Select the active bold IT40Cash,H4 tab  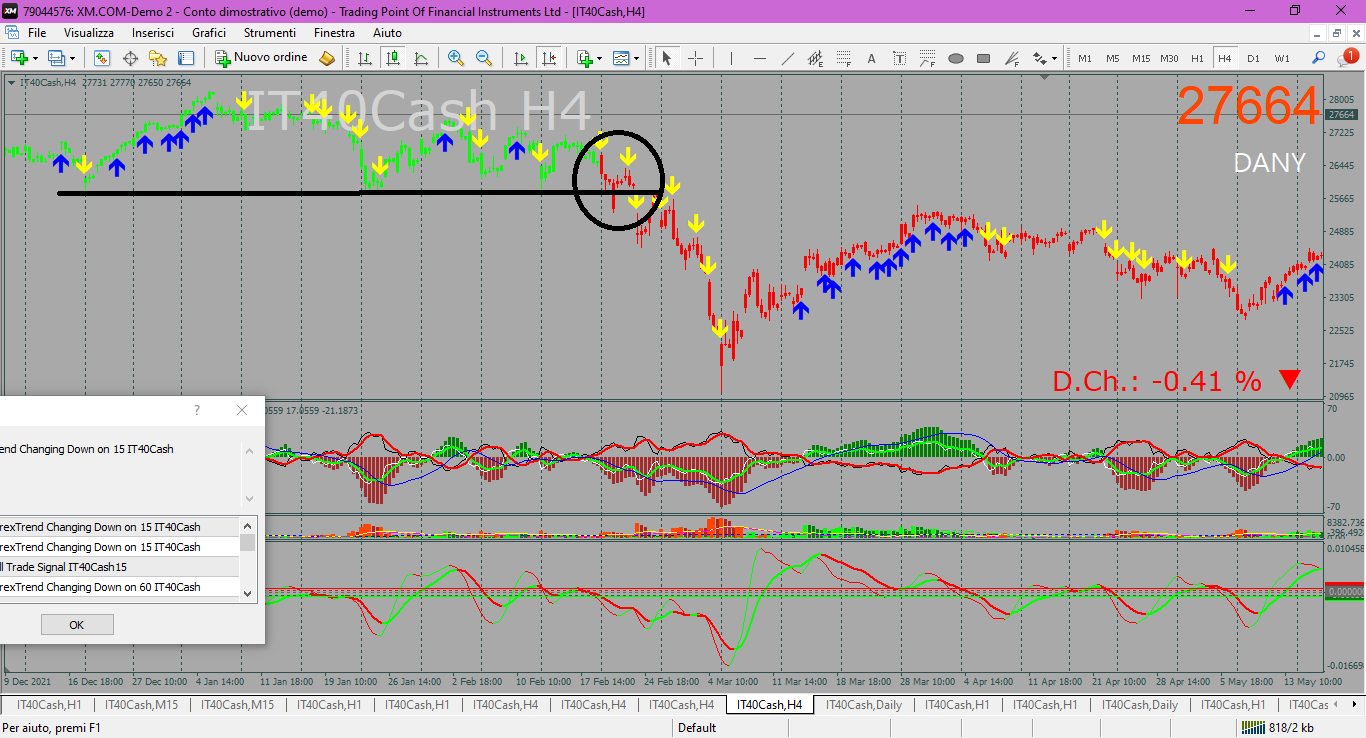click(769, 704)
